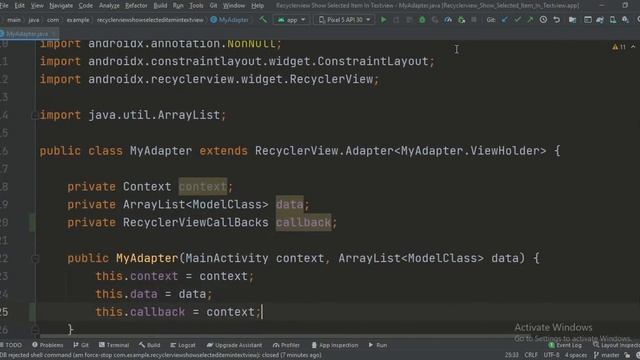
Task: Open the Device Manager phone icon
Action: (613, 20)
